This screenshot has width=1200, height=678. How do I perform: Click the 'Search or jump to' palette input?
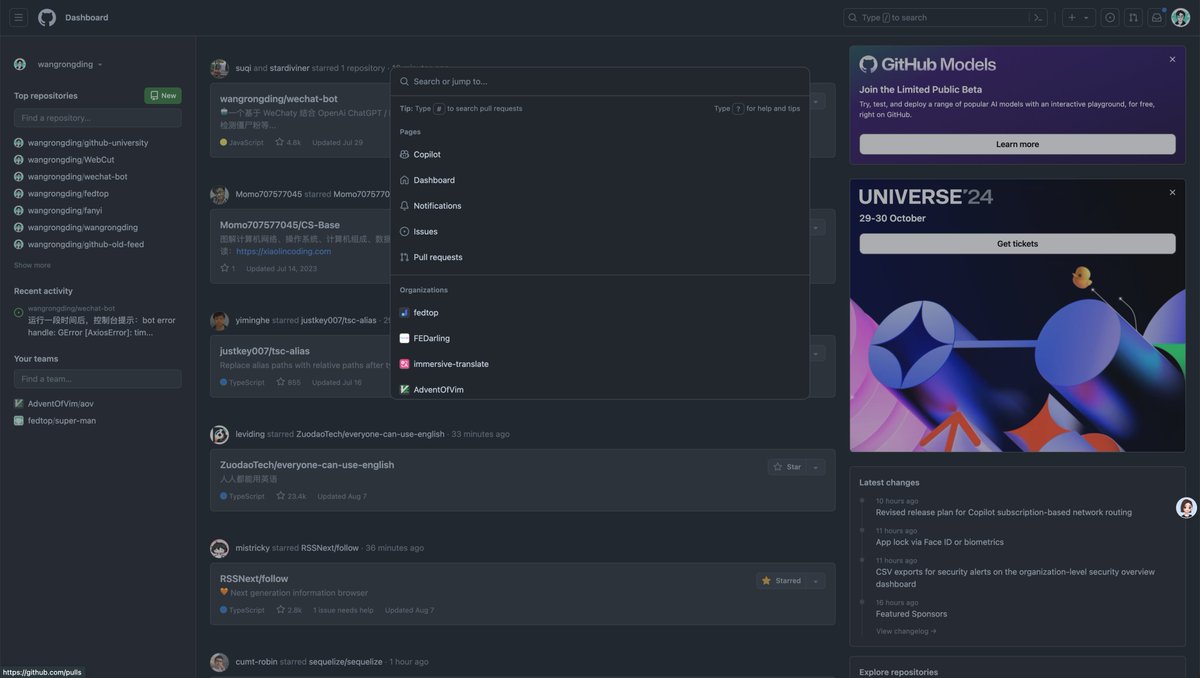pyautogui.click(x=600, y=82)
